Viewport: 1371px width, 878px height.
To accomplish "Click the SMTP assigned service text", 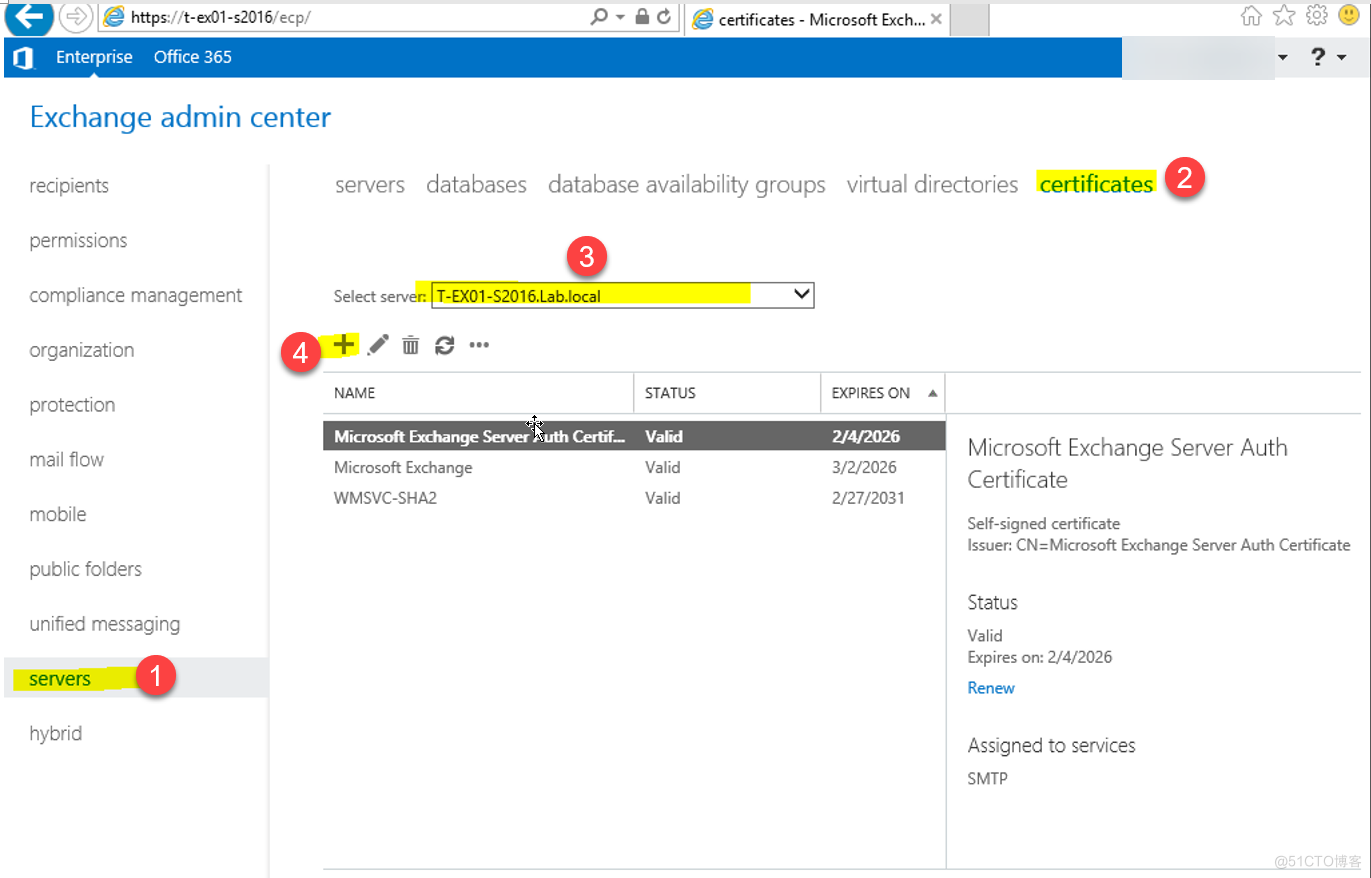I will [988, 778].
